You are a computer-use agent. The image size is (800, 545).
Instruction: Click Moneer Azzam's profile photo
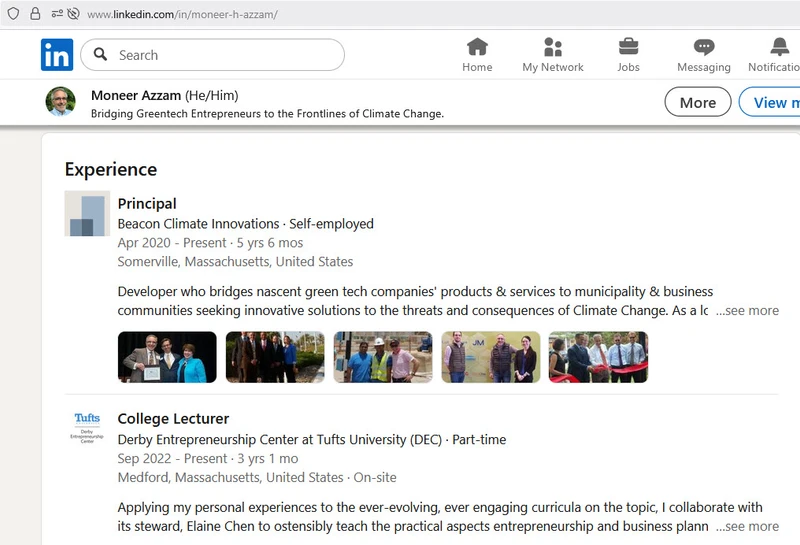[x=60, y=102]
